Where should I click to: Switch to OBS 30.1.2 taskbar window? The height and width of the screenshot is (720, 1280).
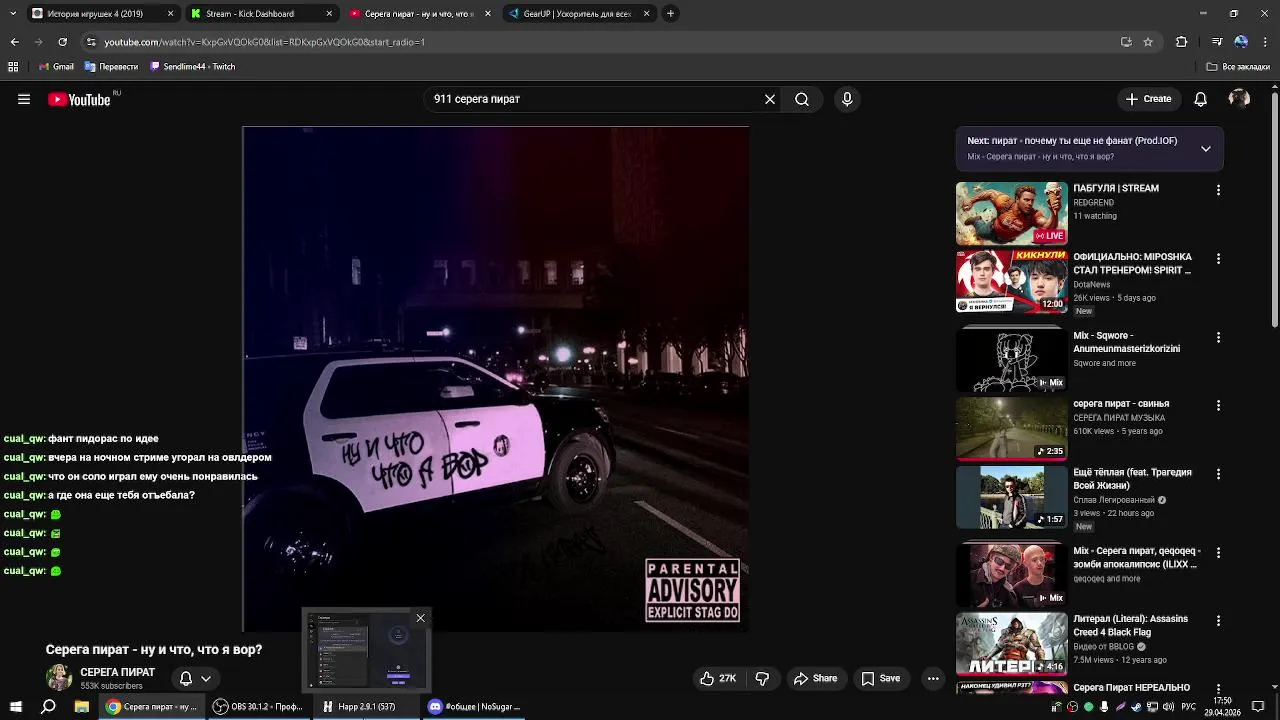coord(258,707)
